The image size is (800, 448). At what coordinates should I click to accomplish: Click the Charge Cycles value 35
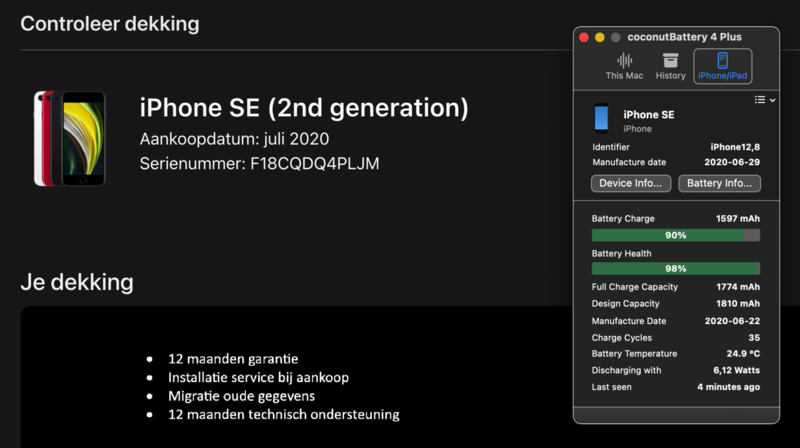pos(754,338)
